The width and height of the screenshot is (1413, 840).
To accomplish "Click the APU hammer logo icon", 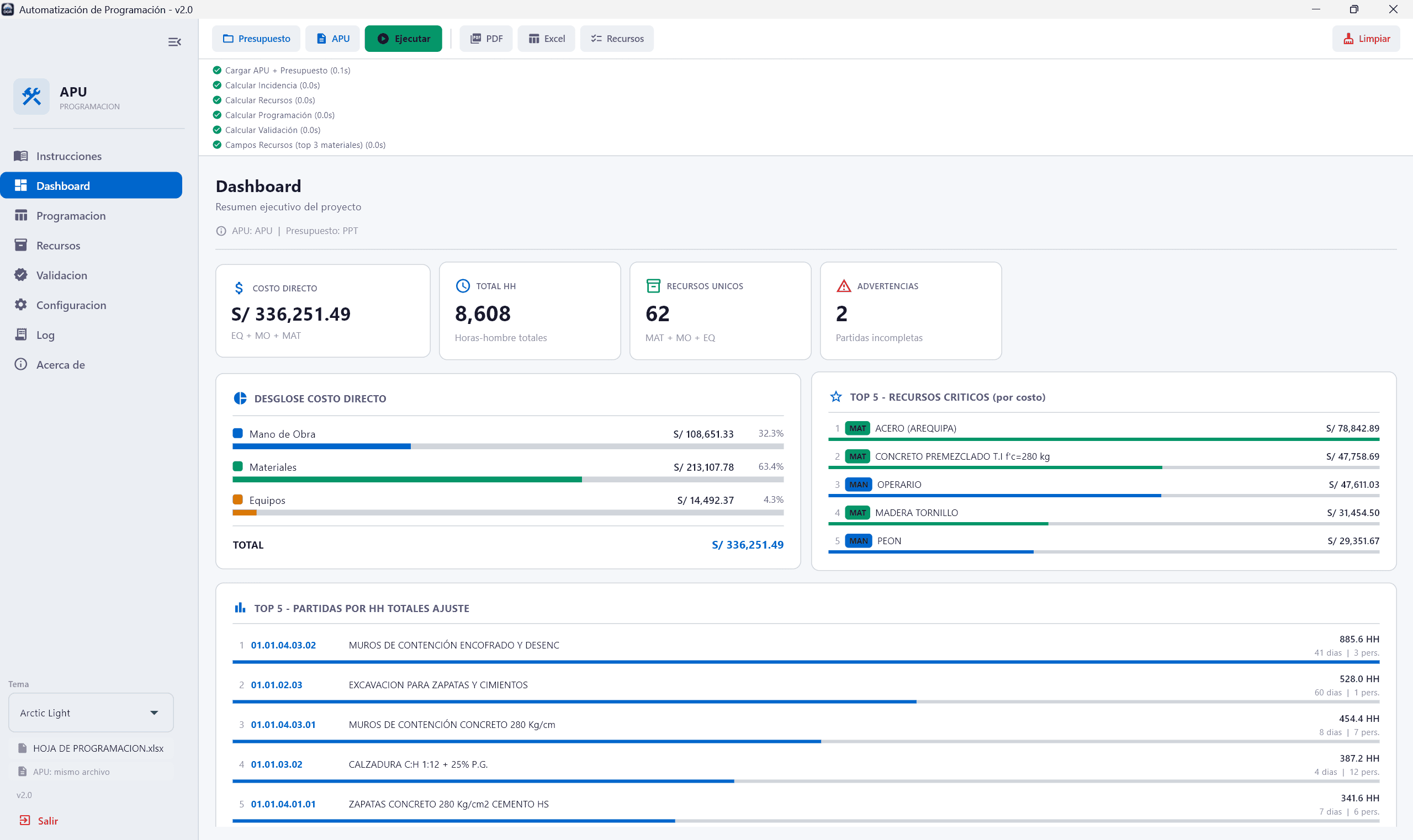I will [x=31, y=96].
